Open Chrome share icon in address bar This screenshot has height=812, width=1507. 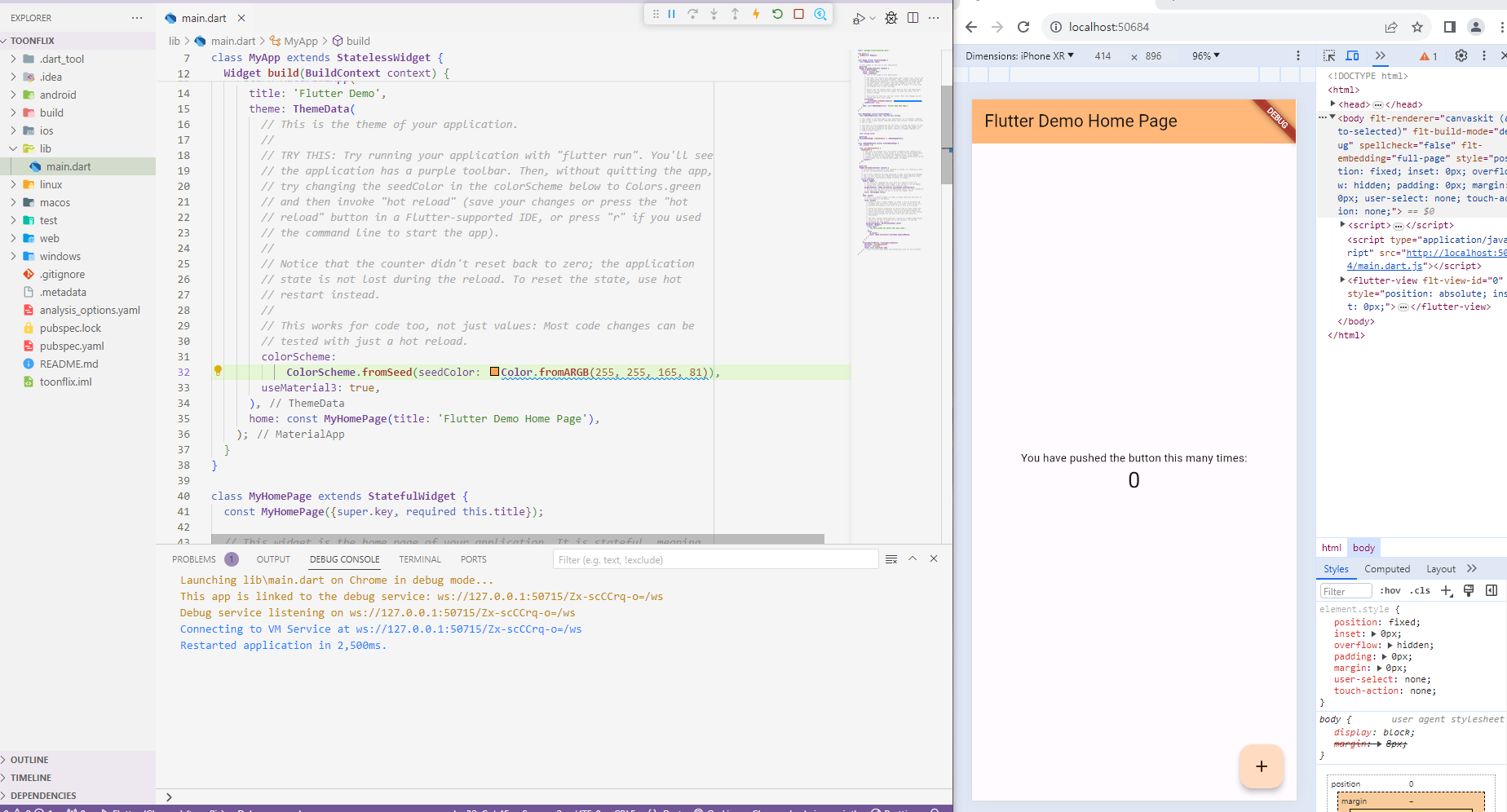point(1391,27)
